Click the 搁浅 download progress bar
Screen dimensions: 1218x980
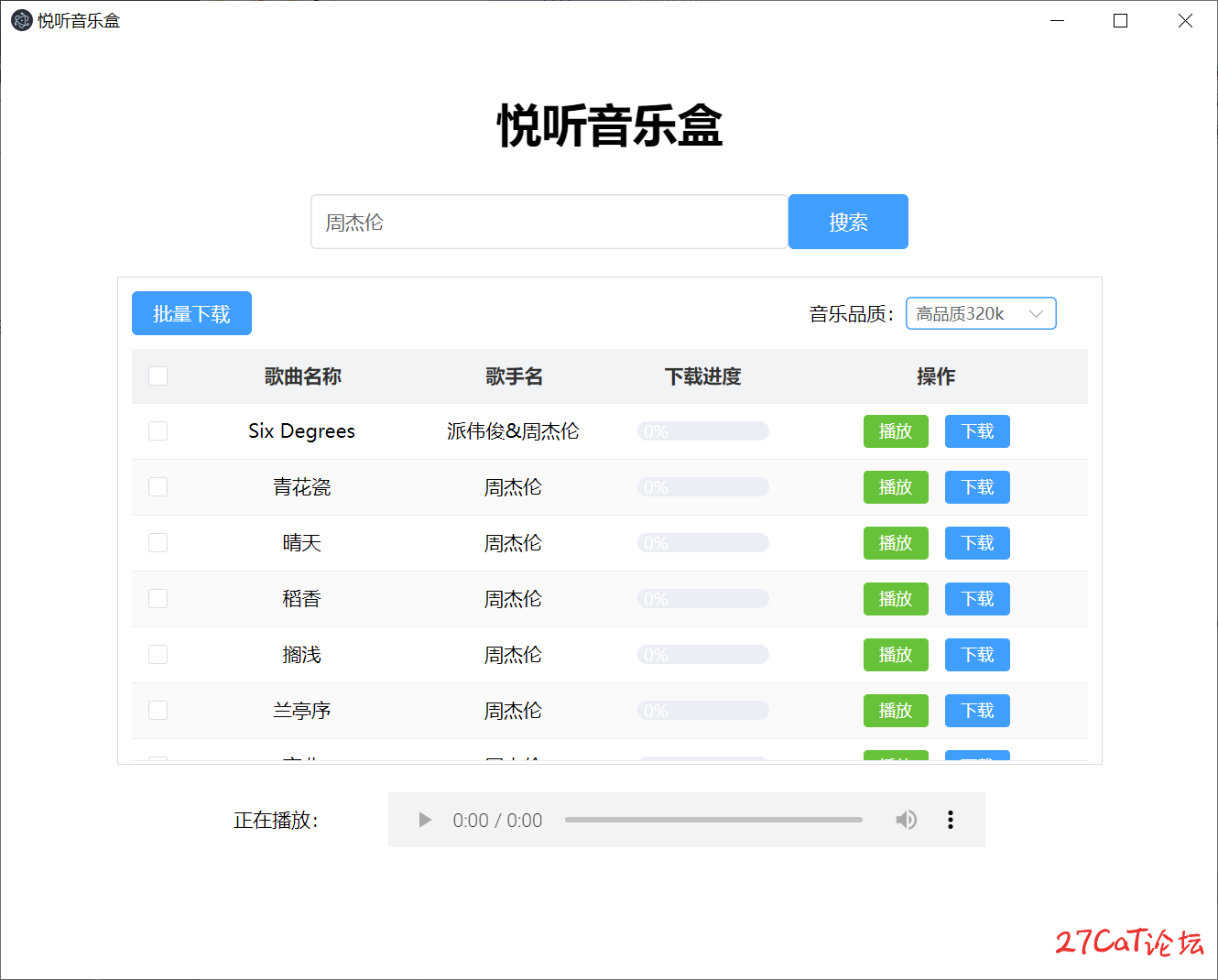point(703,655)
